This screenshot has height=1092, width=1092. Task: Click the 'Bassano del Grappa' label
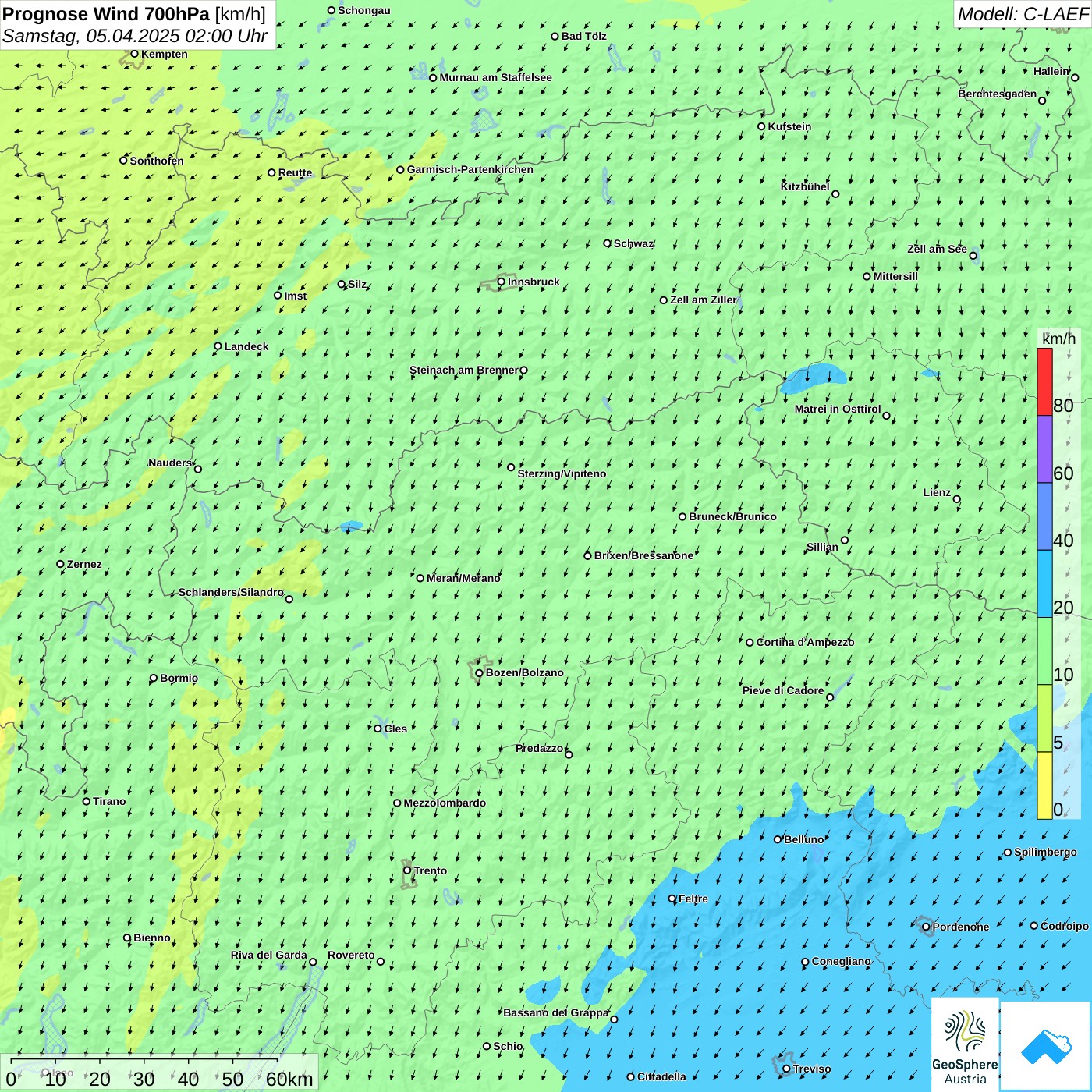click(x=555, y=1012)
